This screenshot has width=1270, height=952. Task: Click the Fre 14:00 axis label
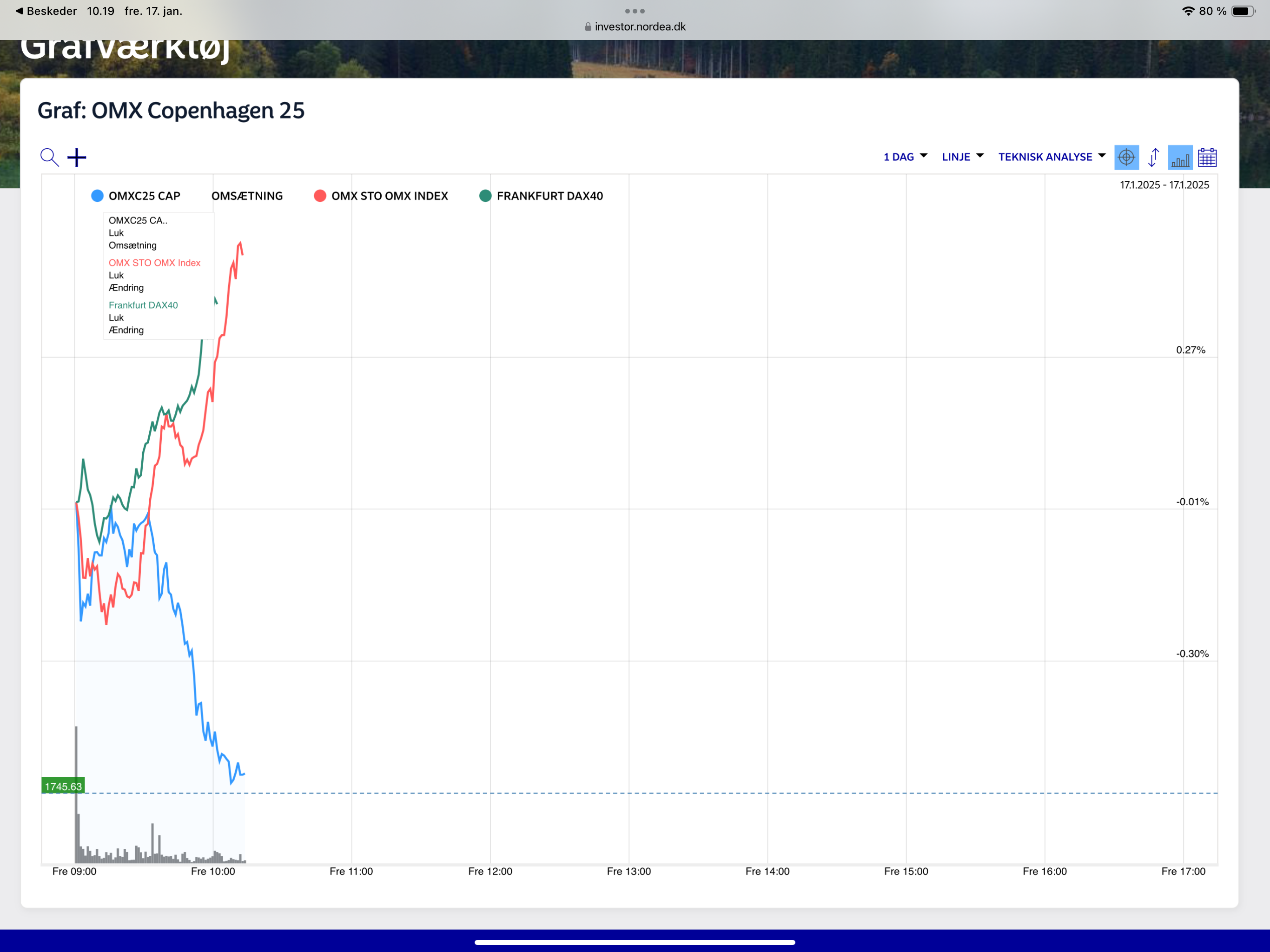767,871
